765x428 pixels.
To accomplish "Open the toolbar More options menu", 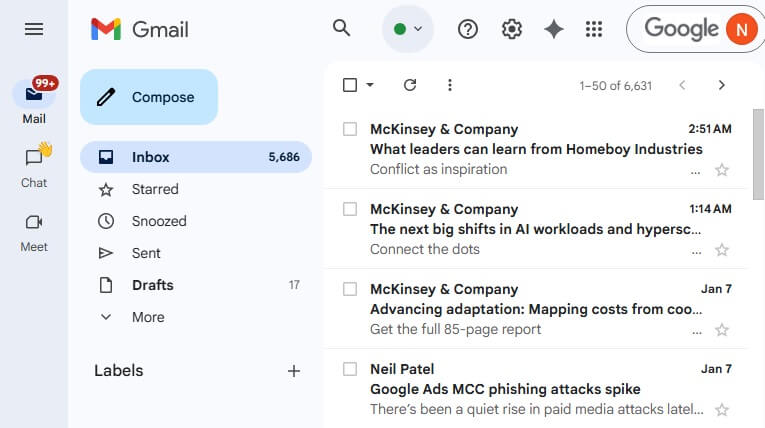I will point(450,85).
